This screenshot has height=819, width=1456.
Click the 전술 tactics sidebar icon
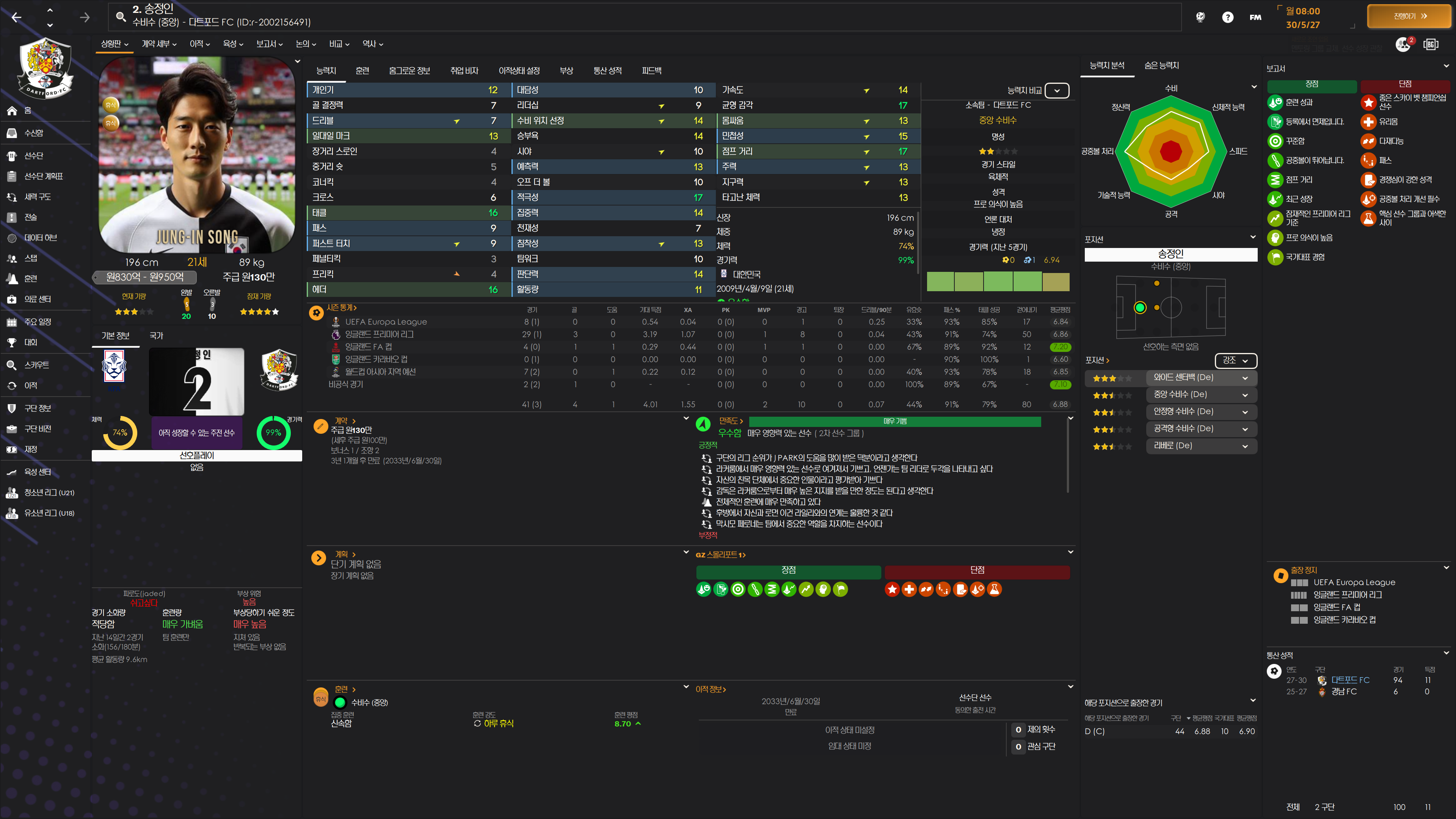(x=12, y=217)
